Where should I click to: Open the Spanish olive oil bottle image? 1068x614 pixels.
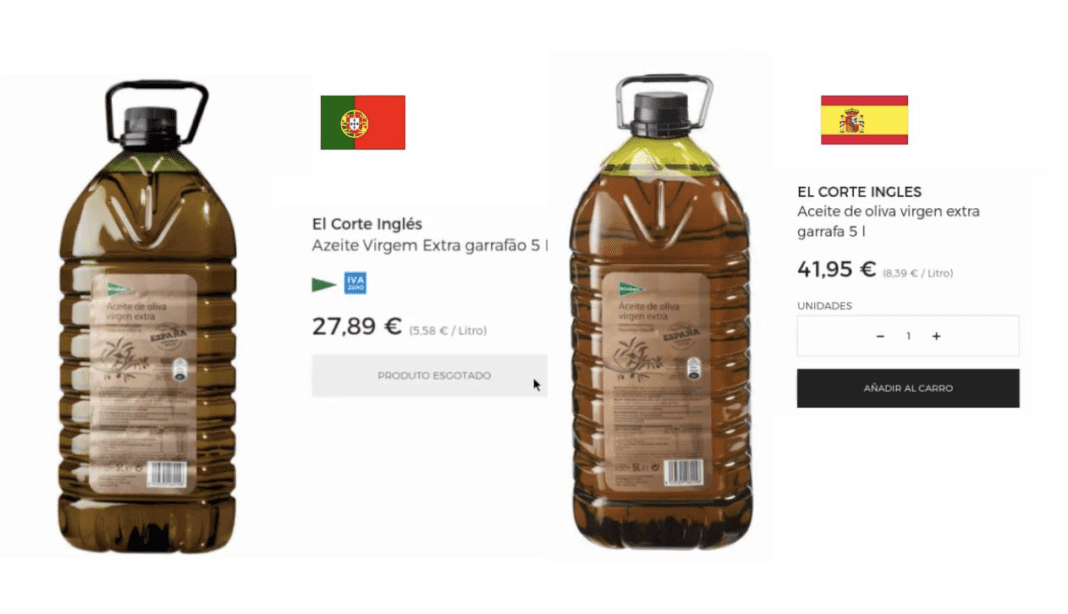(661, 310)
